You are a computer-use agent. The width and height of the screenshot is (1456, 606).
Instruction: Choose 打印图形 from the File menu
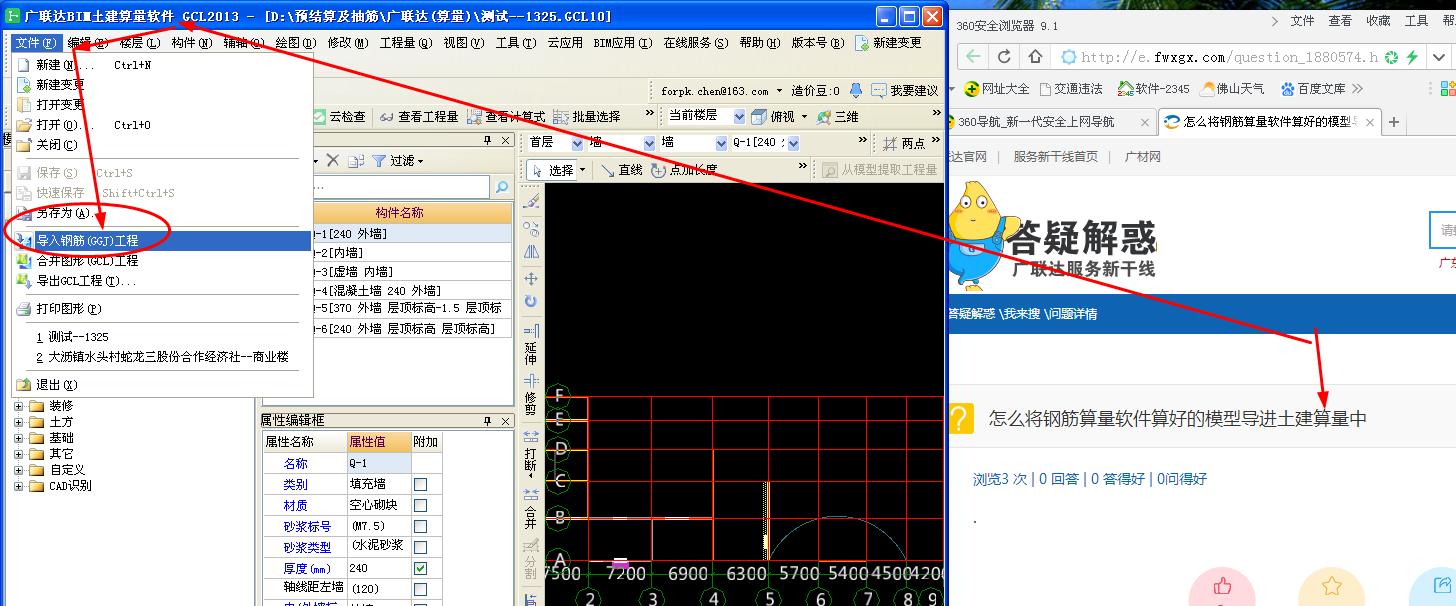click(164, 309)
